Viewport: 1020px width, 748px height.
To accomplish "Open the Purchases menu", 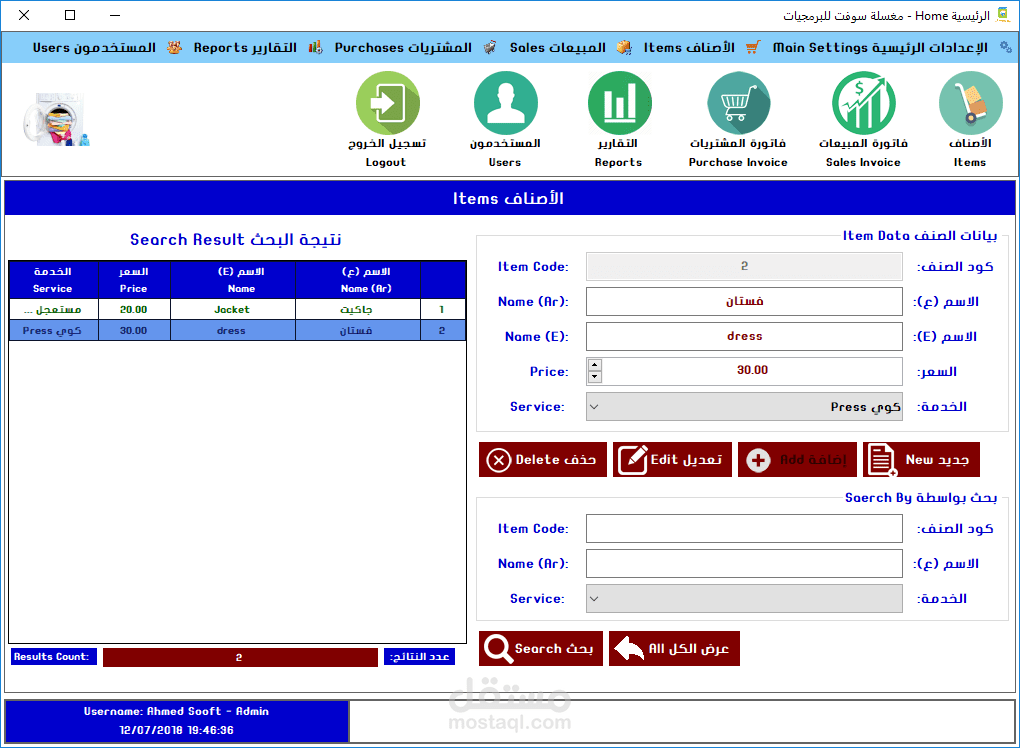I will (403, 47).
